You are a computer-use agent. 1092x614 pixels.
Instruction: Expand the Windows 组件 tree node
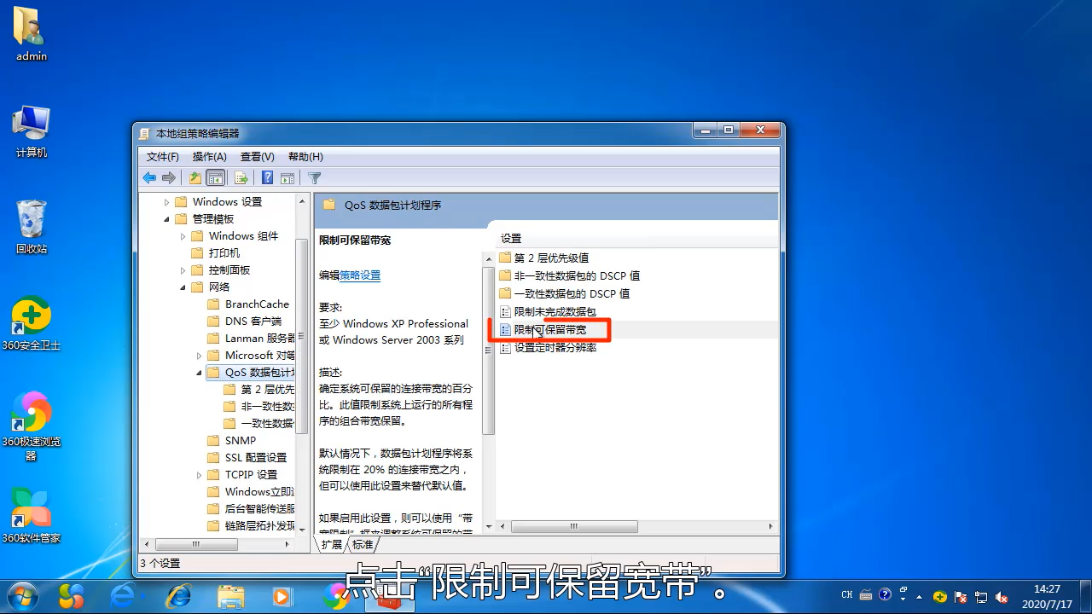click(183, 236)
